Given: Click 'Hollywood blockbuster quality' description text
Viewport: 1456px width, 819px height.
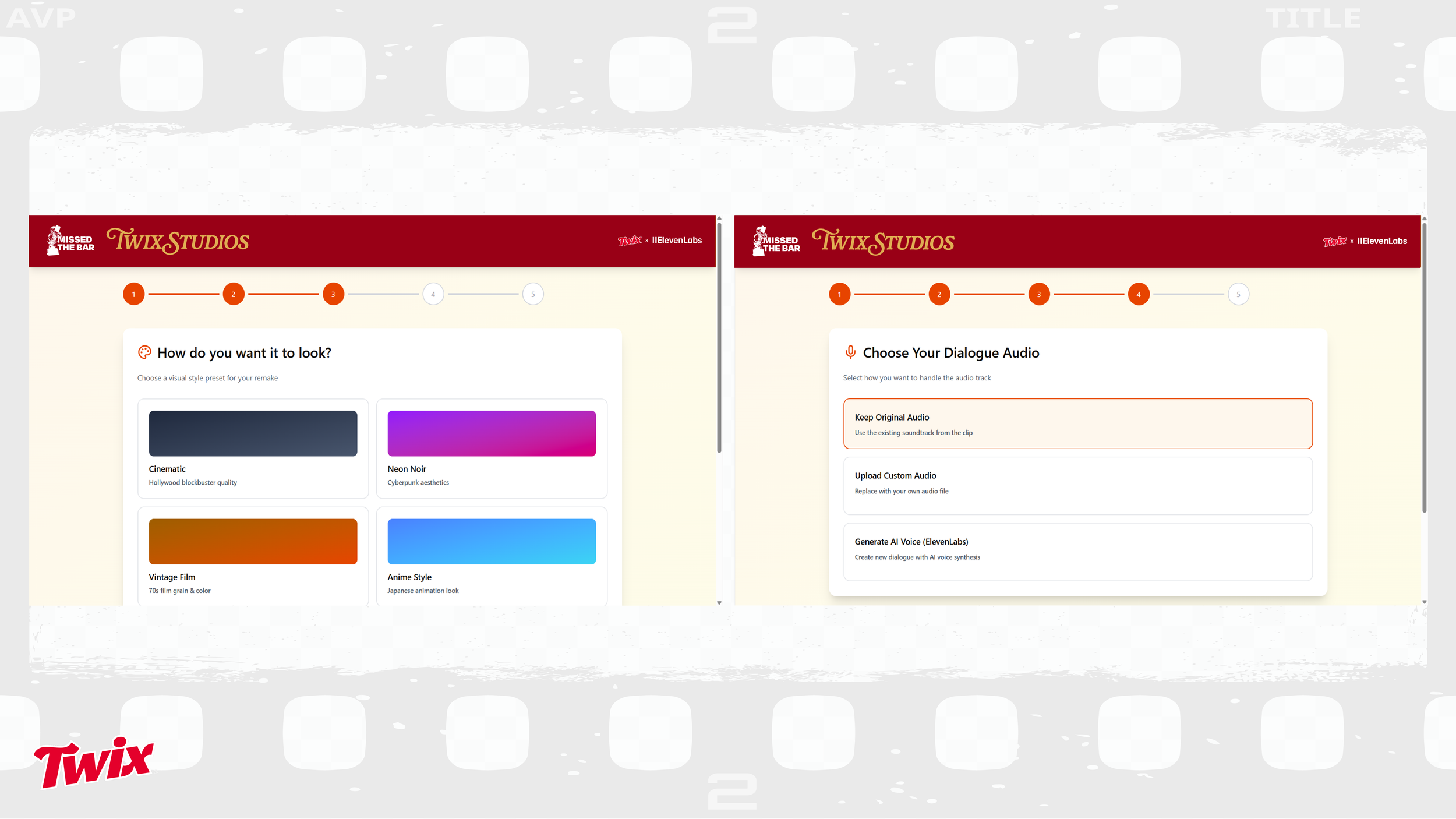Looking at the screenshot, I should [193, 482].
